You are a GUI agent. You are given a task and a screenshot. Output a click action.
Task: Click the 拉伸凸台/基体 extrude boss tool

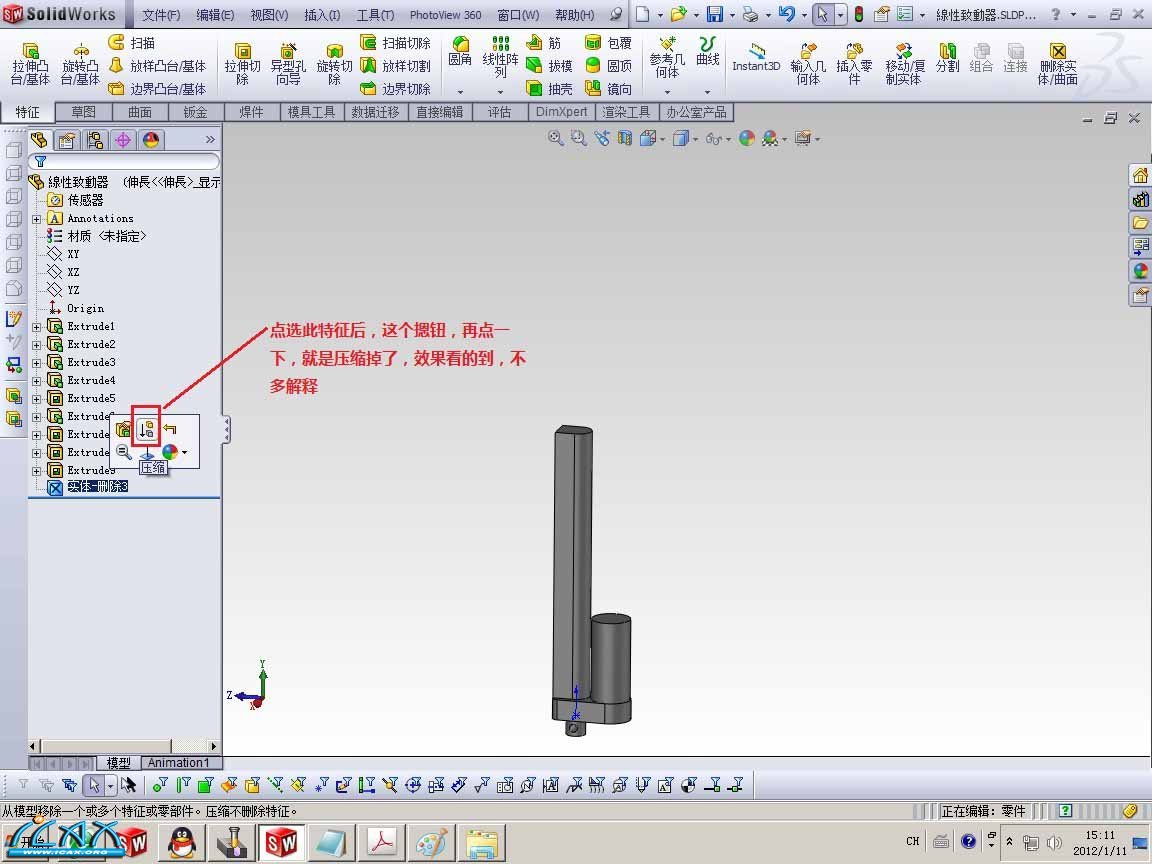tap(30, 64)
